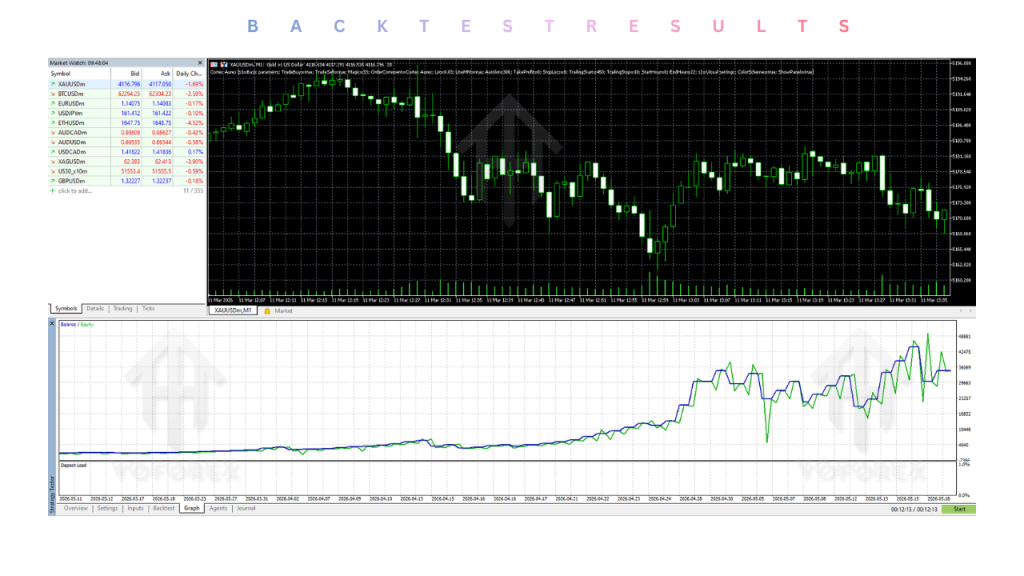Switch to Symbols tab in Market Watch
The height and width of the screenshot is (576, 1024).
click(65, 308)
